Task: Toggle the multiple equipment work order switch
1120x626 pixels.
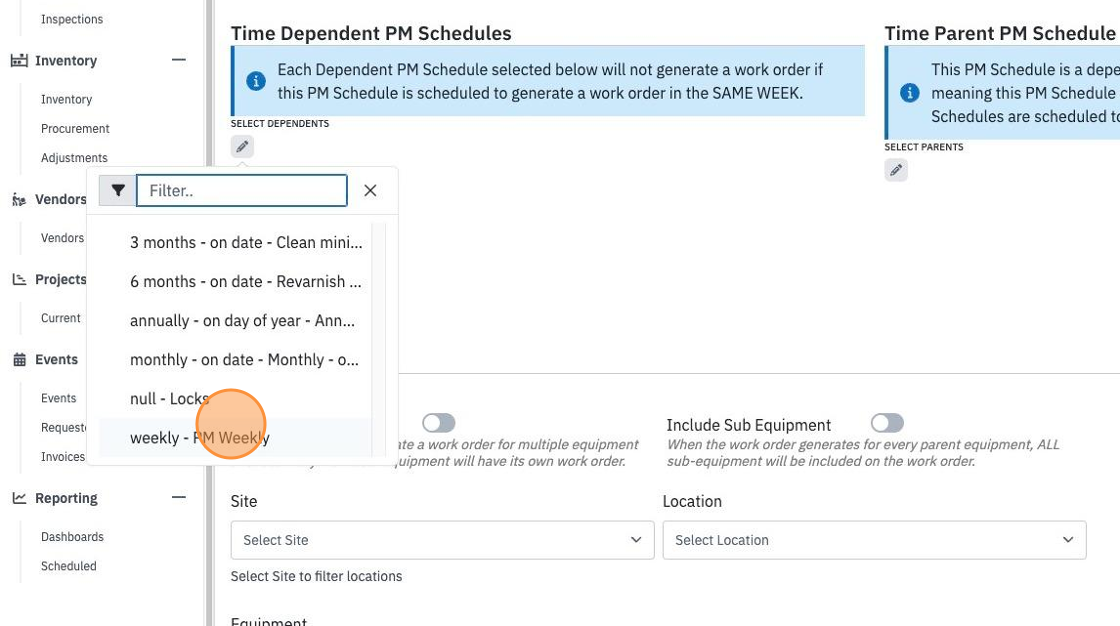Action: (x=439, y=423)
